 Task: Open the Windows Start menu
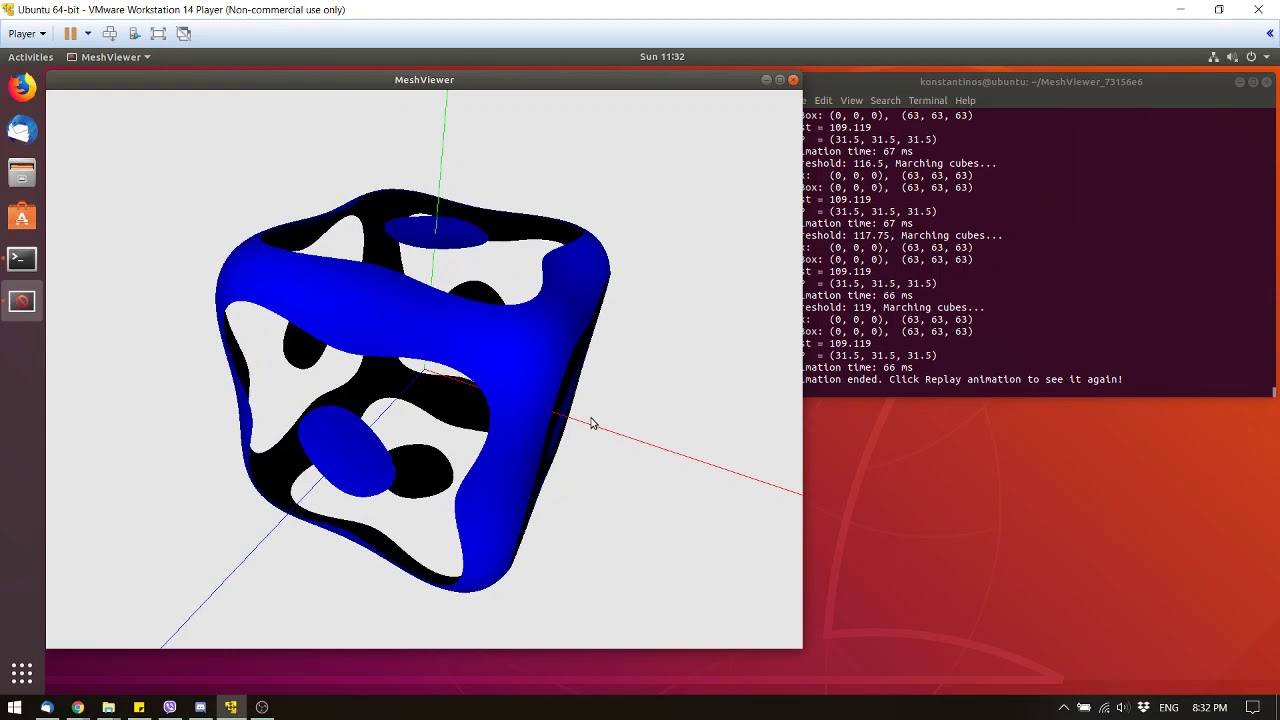(x=15, y=707)
